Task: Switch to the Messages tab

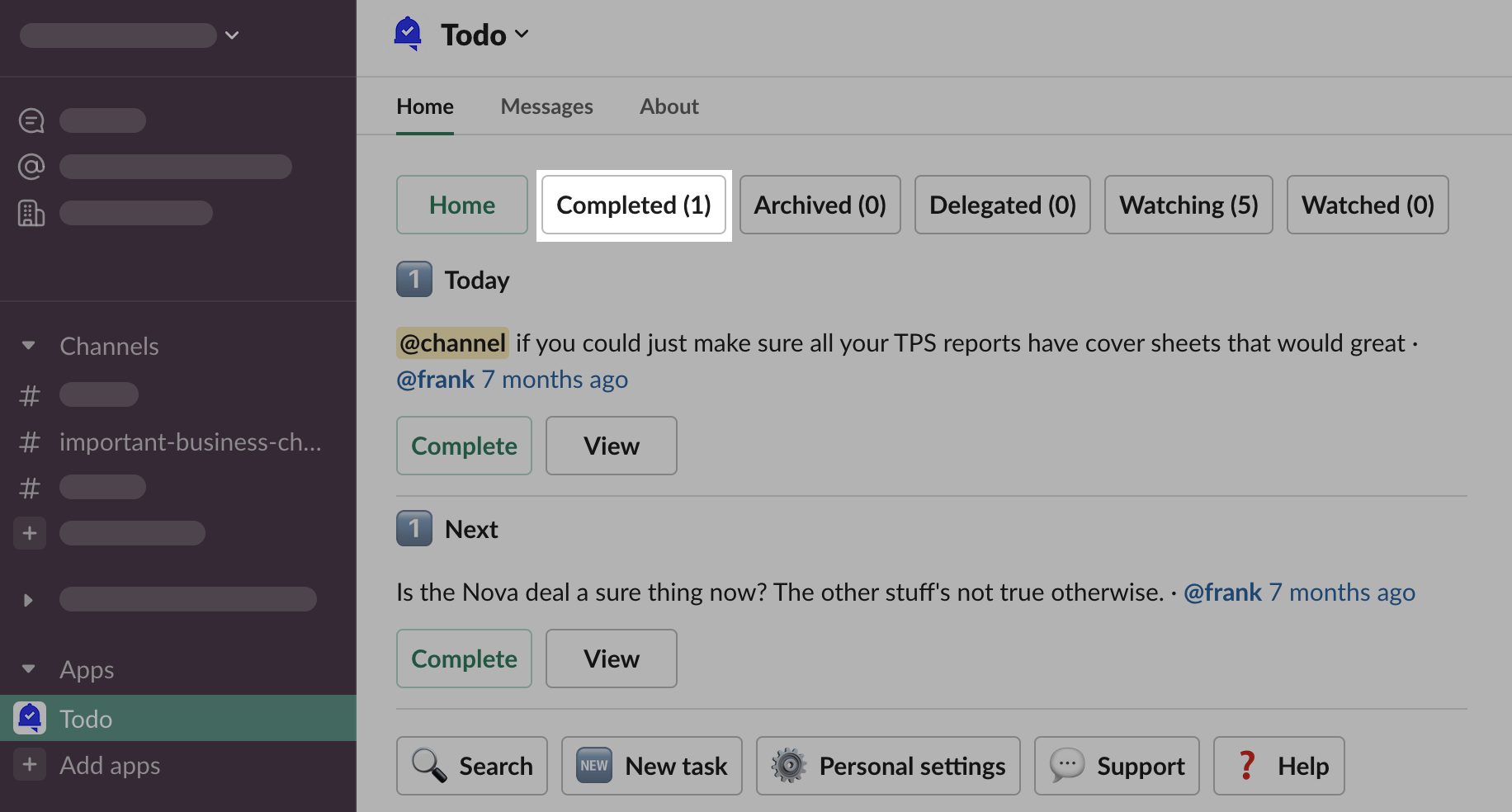Action: tap(546, 106)
